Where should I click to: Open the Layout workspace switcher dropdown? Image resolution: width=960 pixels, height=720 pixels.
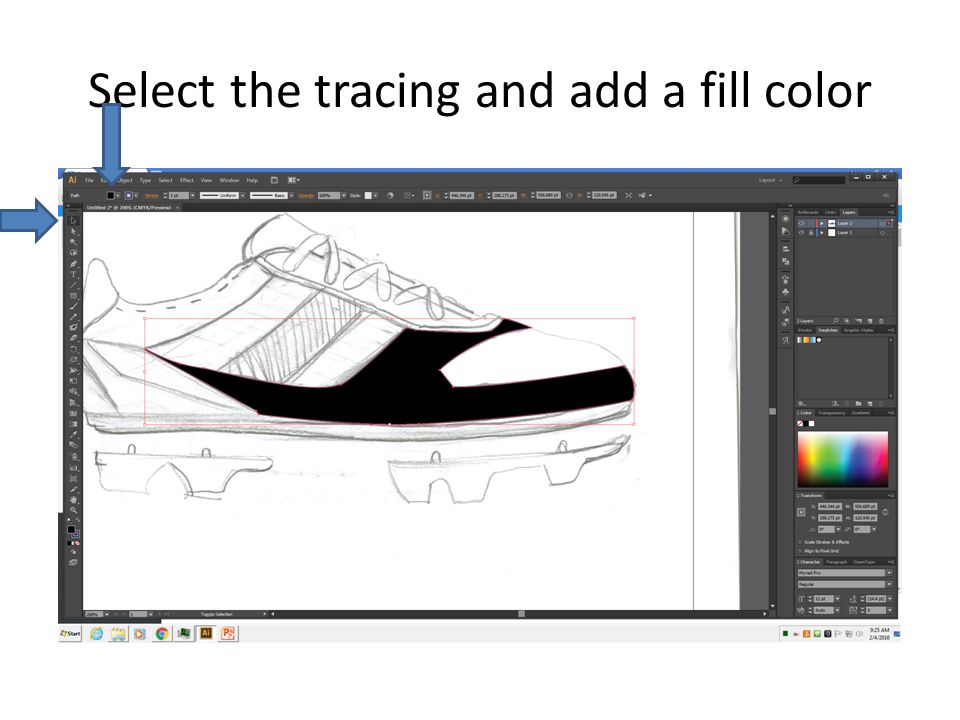[770, 180]
